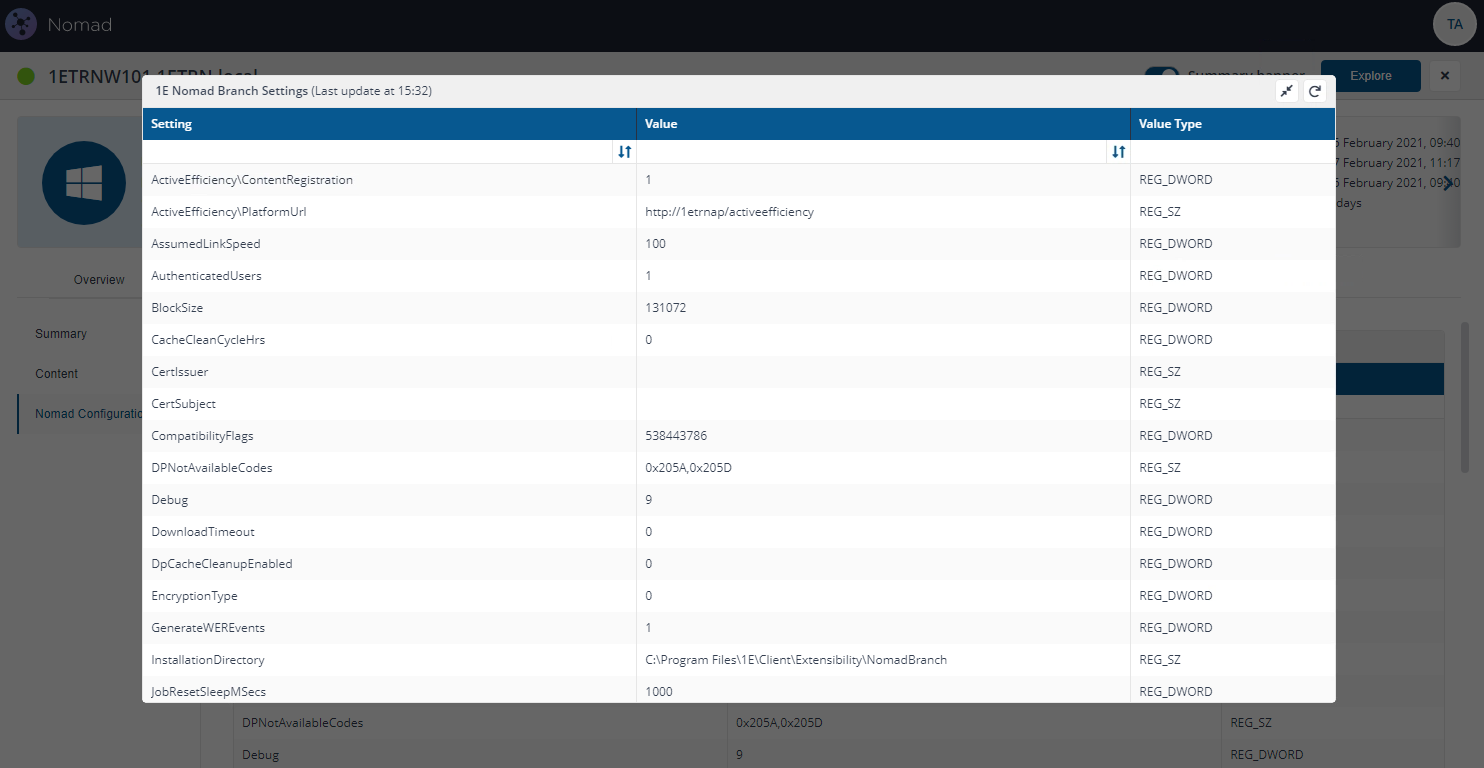Click the Value Type column header
Viewport: 1484px width, 768px height.
click(x=1232, y=124)
